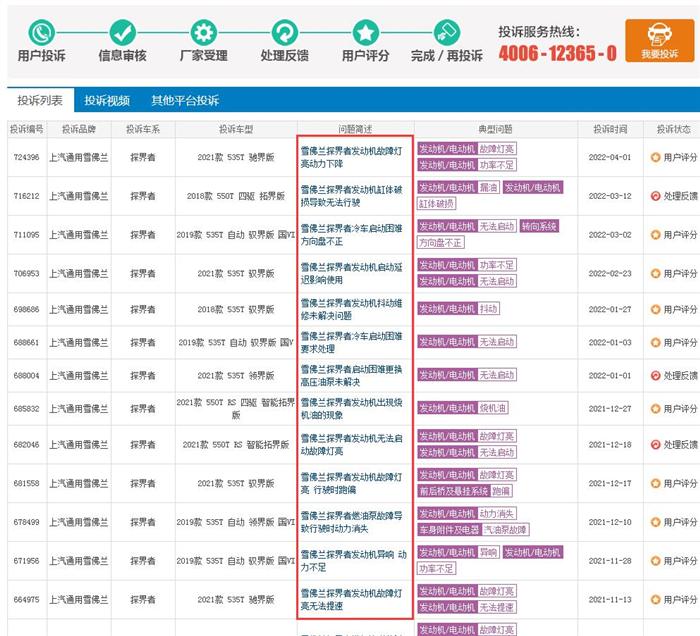
Task: Switch to the 投诉视频 tab
Action: click(x=107, y=100)
